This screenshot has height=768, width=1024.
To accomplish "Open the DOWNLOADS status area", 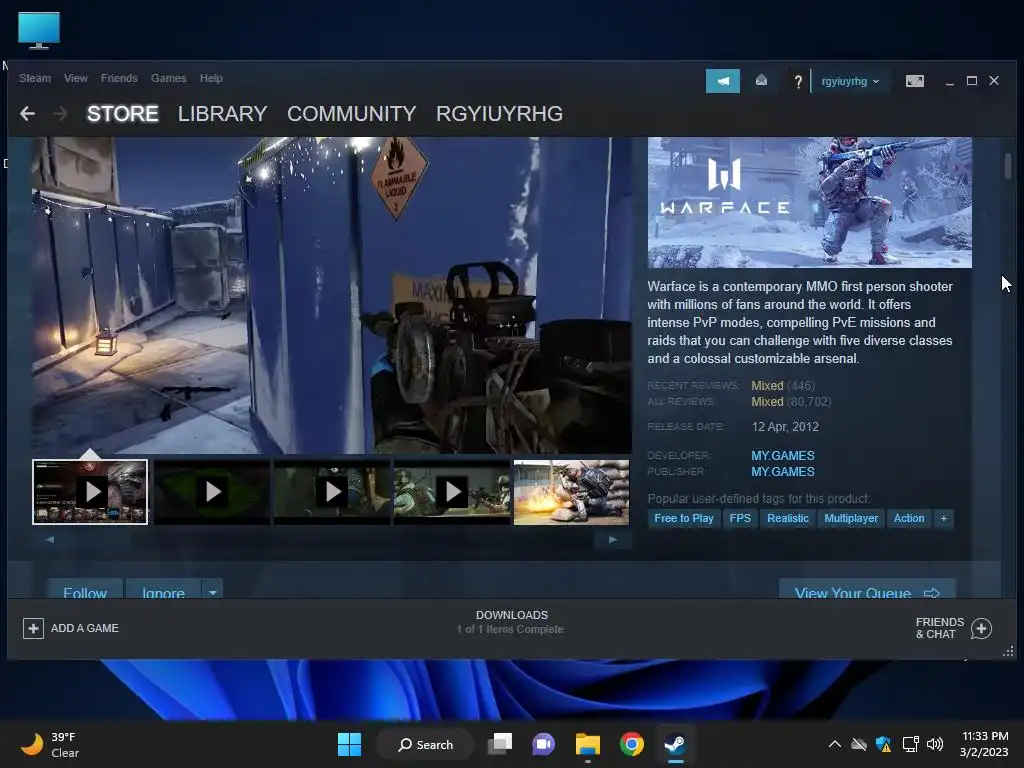I will (511, 622).
